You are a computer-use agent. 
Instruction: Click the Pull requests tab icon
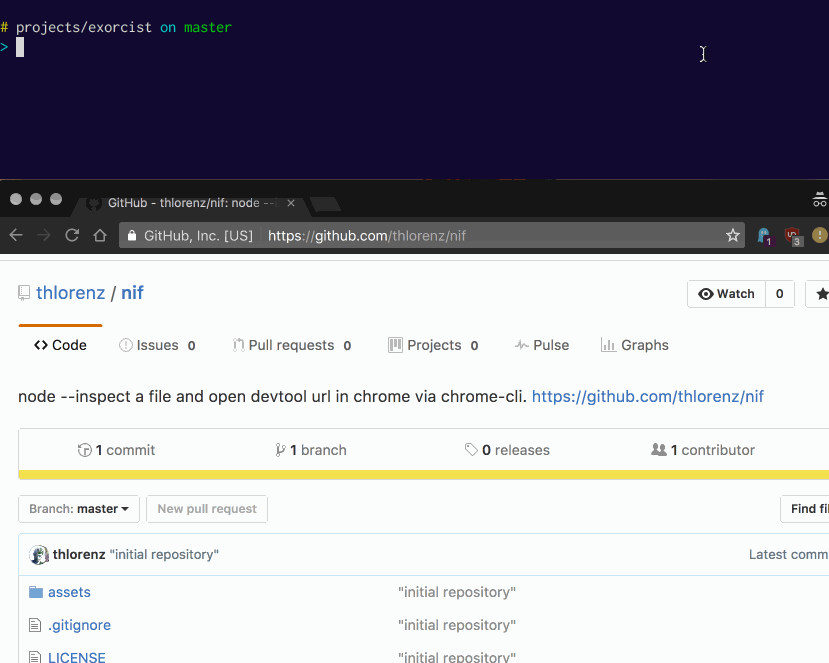pos(238,345)
